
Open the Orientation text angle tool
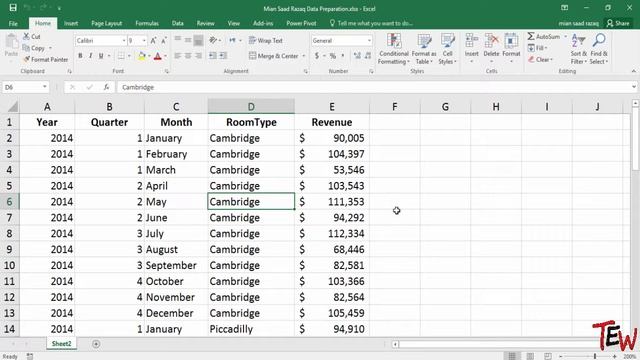[x=213, y=40]
